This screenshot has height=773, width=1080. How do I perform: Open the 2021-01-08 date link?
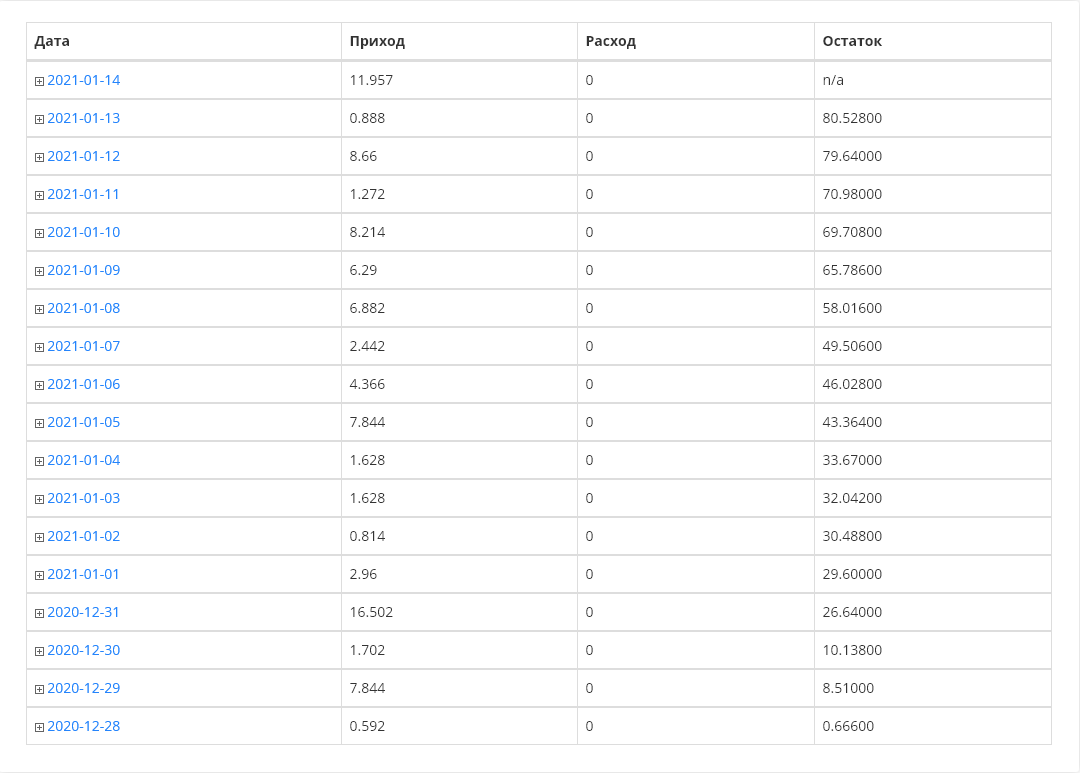[83, 308]
